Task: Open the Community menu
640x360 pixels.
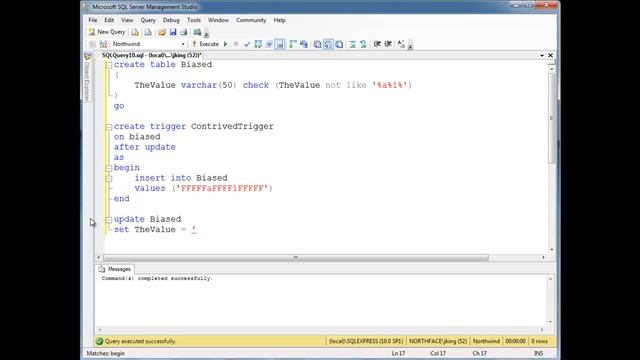Action: pos(251,20)
